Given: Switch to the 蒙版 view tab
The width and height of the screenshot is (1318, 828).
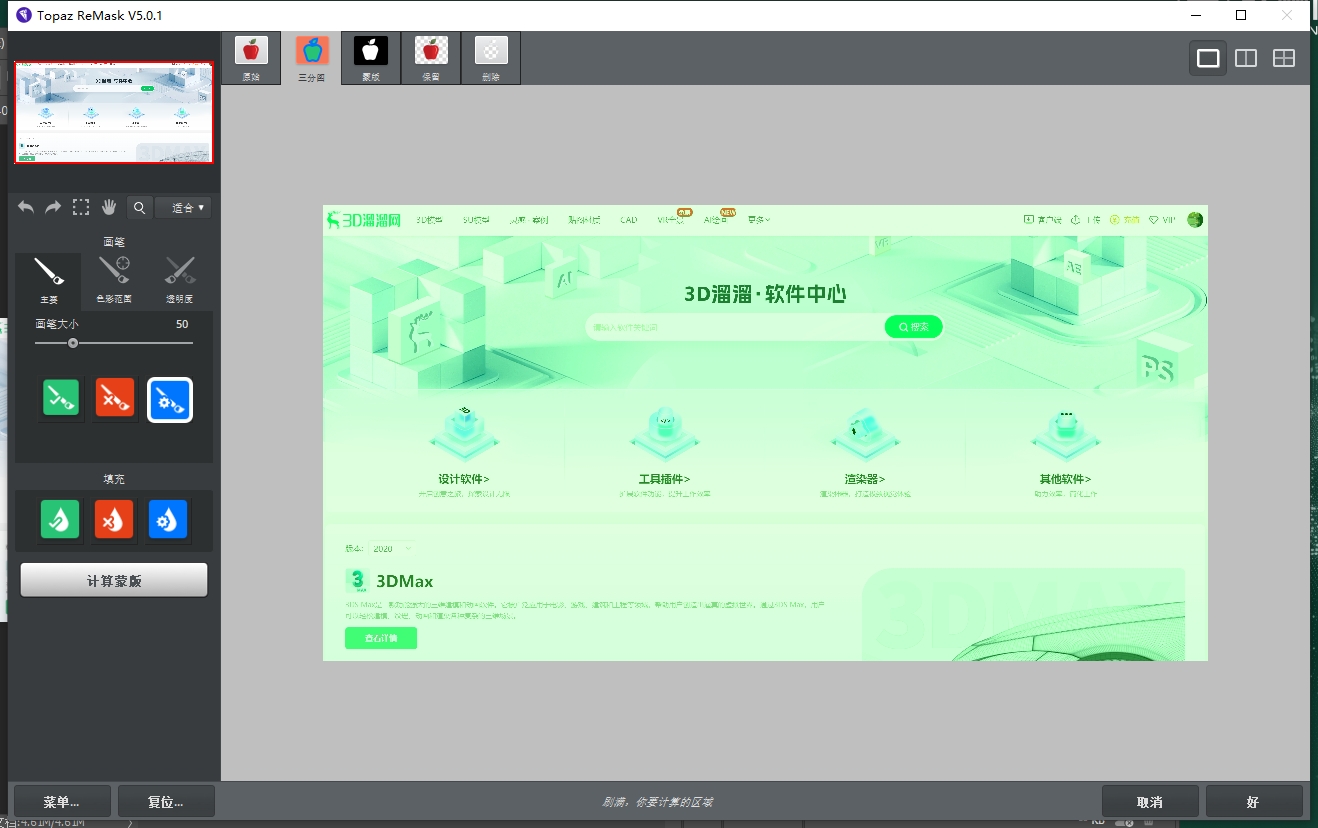Looking at the screenshot, I should click(x=371, y=59).
